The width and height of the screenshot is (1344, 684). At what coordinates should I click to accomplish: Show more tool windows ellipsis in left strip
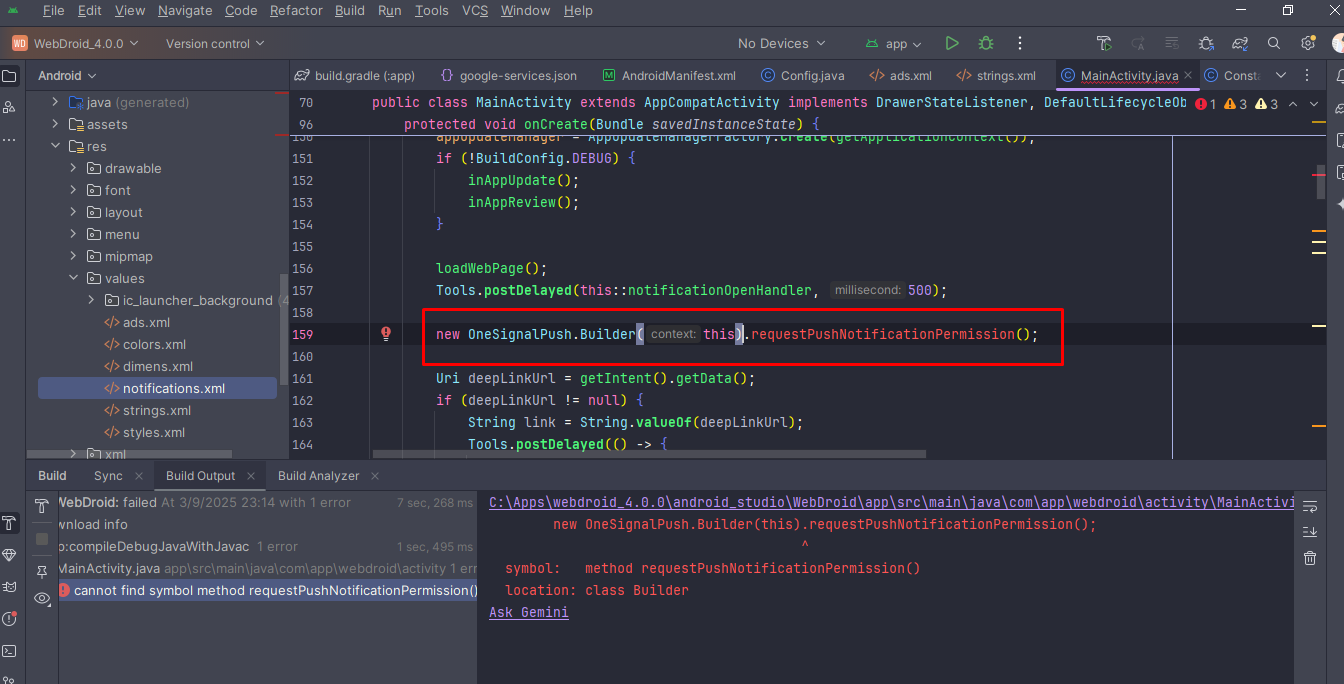[10, 139]
